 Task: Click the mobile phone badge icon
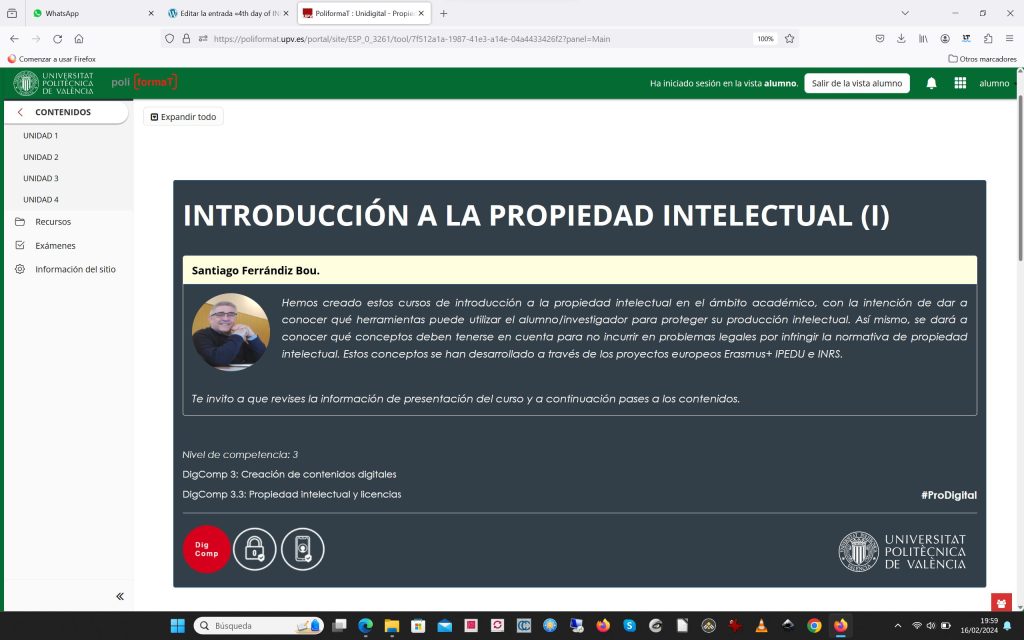[x=303, y=549]
